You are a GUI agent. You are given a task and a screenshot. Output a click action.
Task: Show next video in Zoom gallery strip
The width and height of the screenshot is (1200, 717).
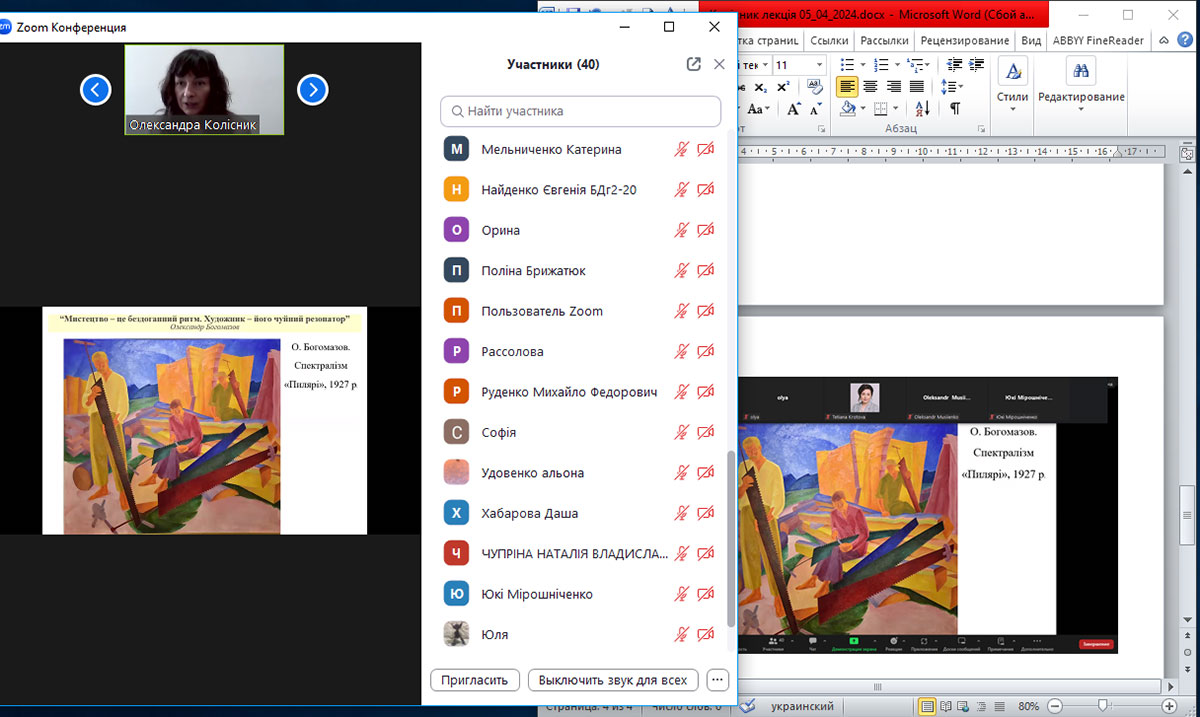pyautogui.click(x=313, y=90)
